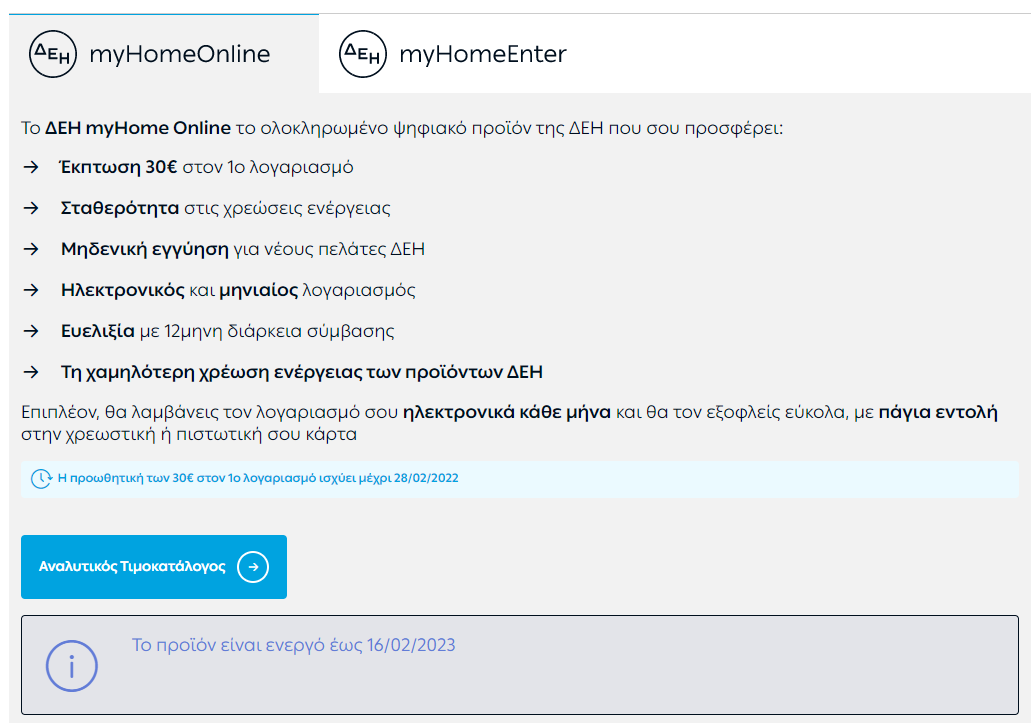Viewport: 1035px width, 723px height.
Task: Click the text 'Το προϊόν είναι ενεργό έως 16/02/2023'
Action: pyautogui.click(x=294, y=645)
